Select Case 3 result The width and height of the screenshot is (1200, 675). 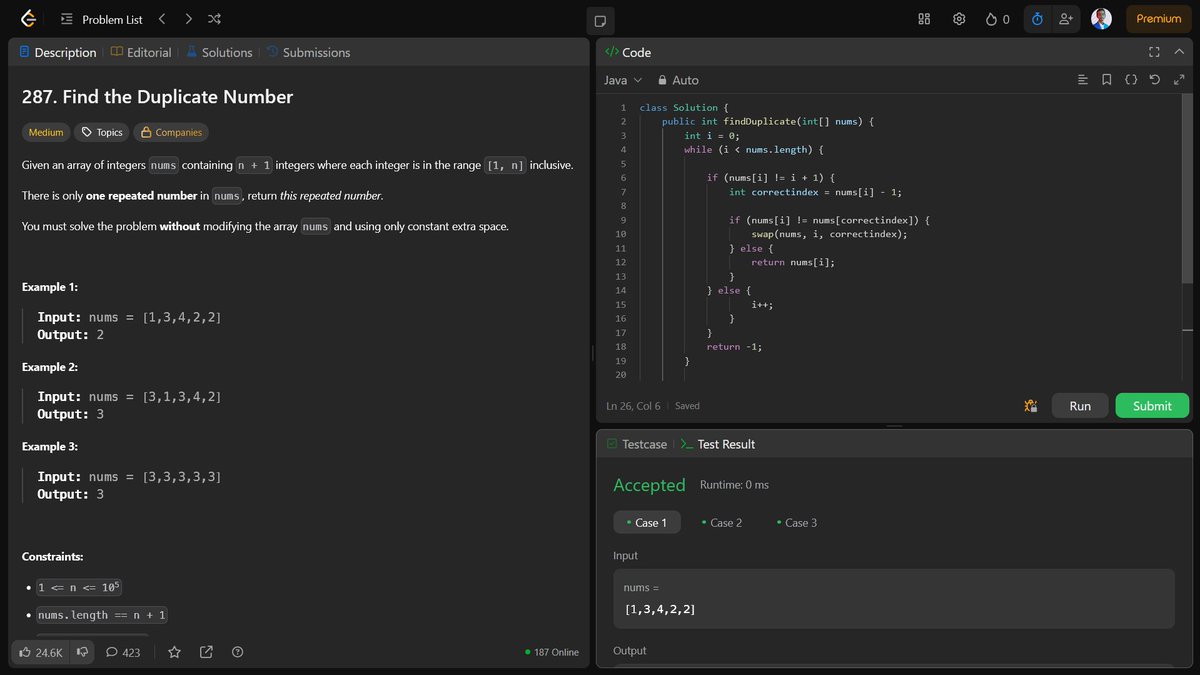click(x=797, y=522)
